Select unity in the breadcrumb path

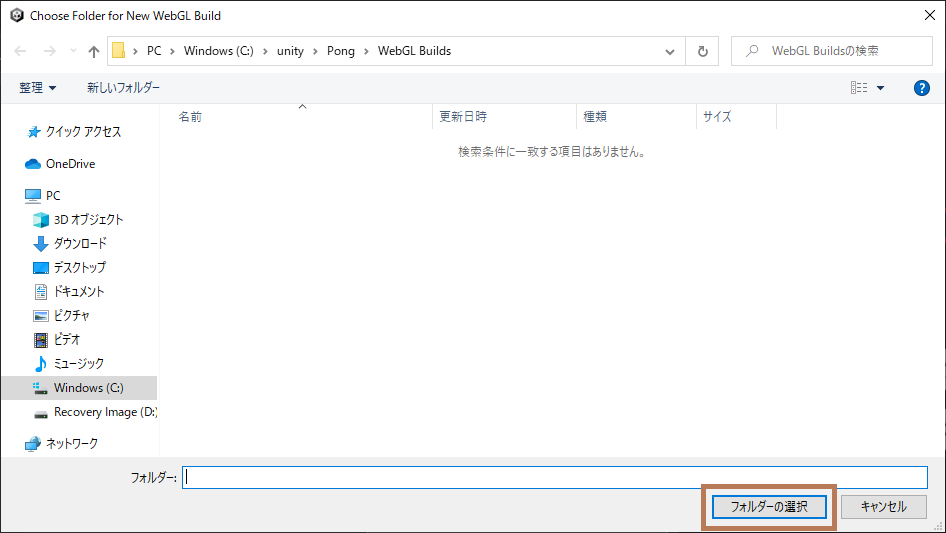(x=290, y=51)
